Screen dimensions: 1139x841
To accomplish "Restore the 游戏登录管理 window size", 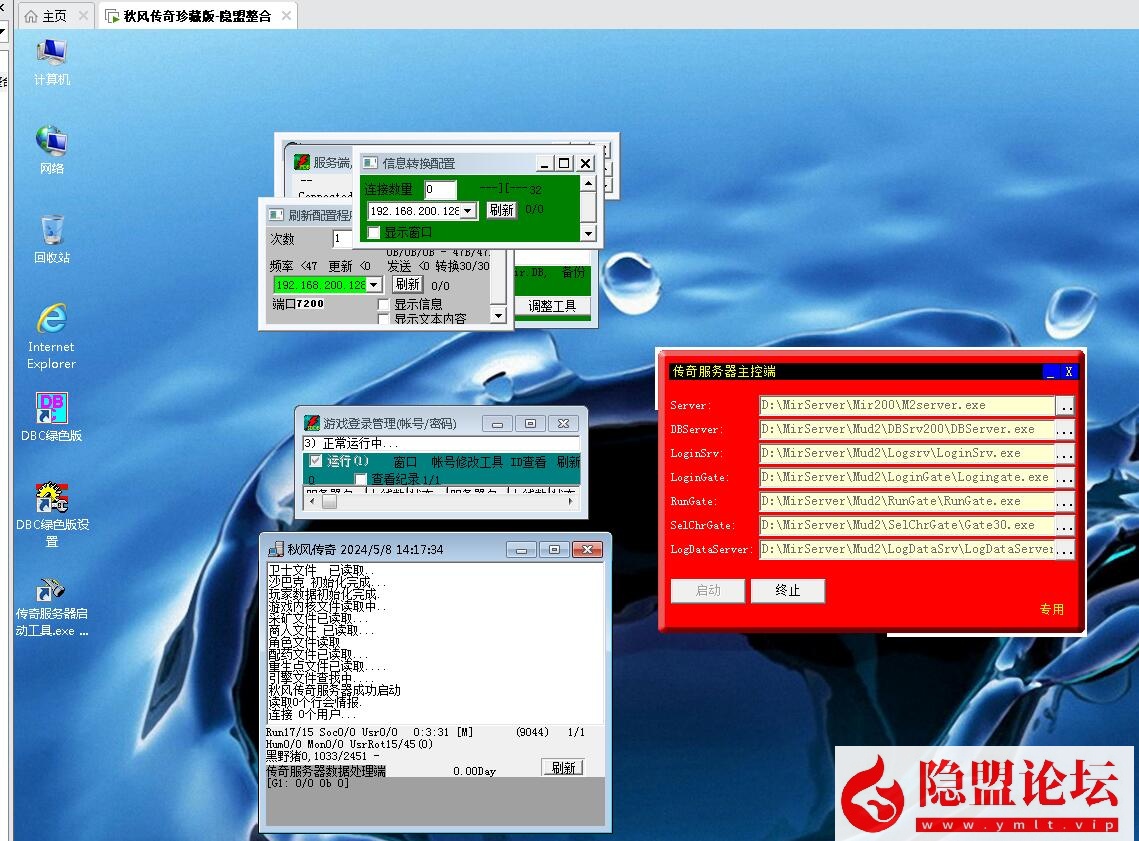I will pyautogui.click(x=530, y=423).
